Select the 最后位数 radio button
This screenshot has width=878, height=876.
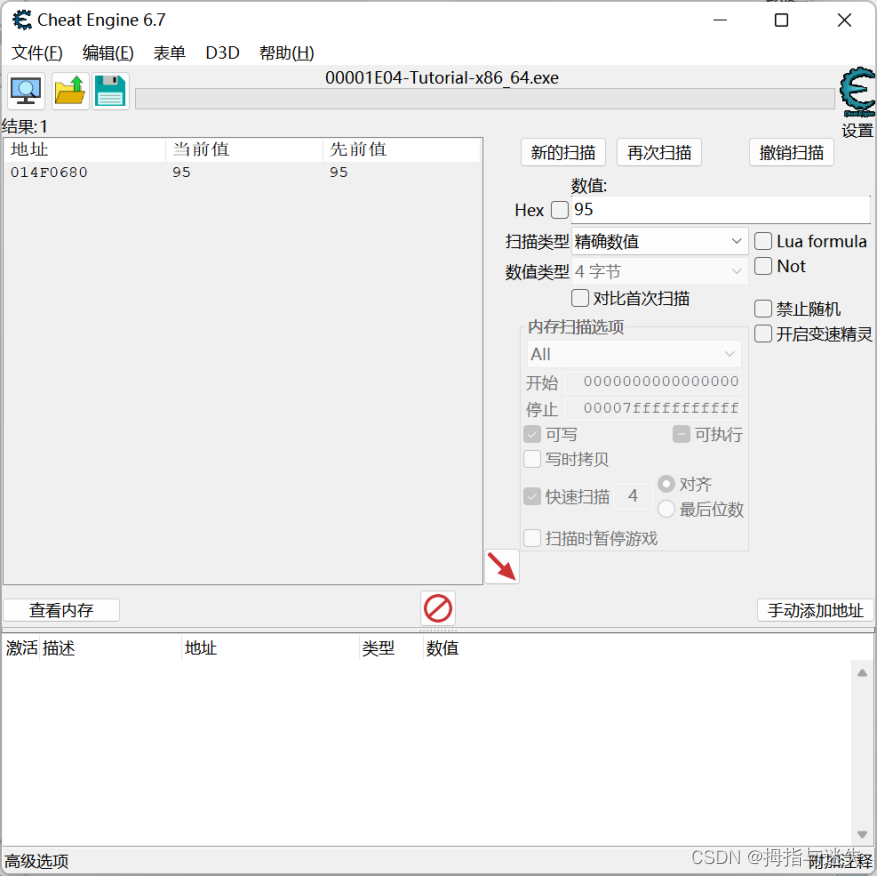click(x=668, y=509)
